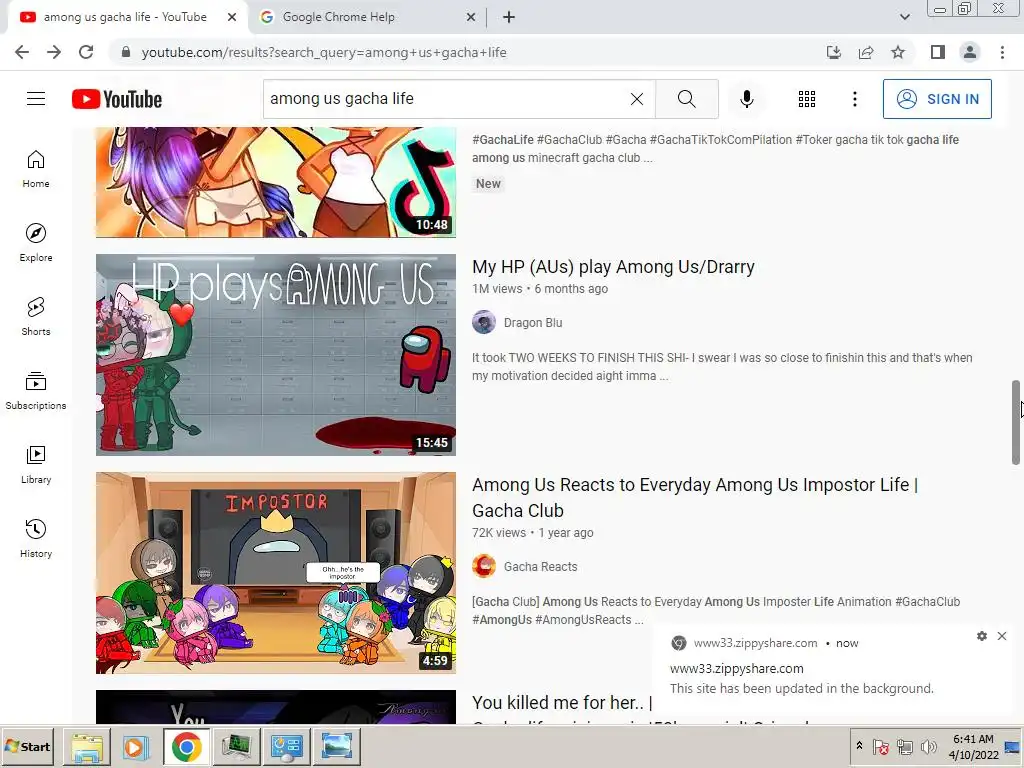
Task: Click the SIGN IN button
Action: (937, 99)
